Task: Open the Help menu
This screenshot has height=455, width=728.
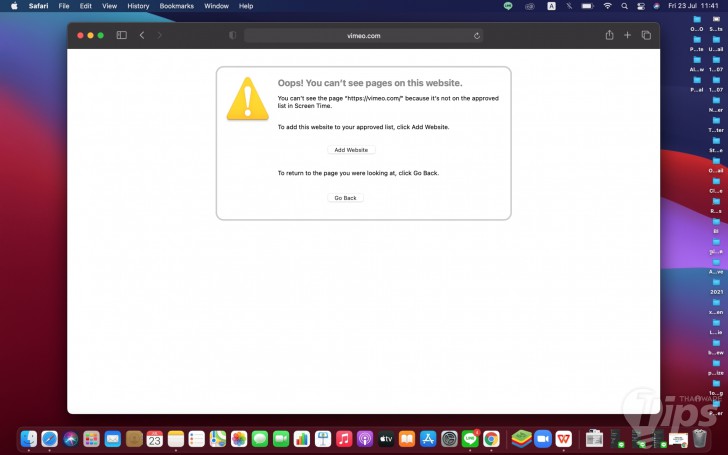Action: pyautogui.click(x=246, y=6)
